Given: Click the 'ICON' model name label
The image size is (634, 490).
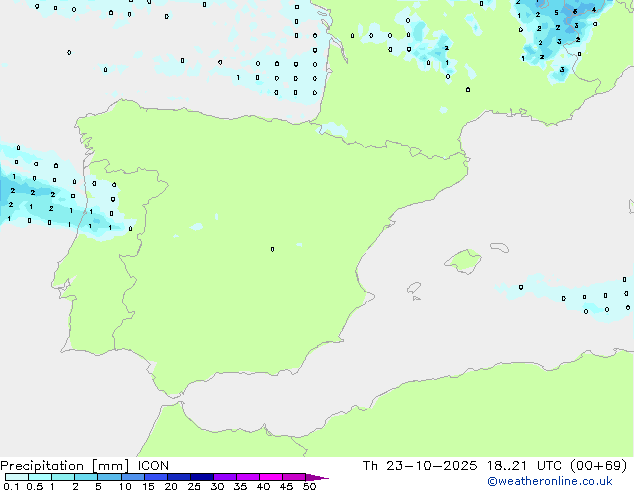Looking at the screenshot, I should (153, 466).
